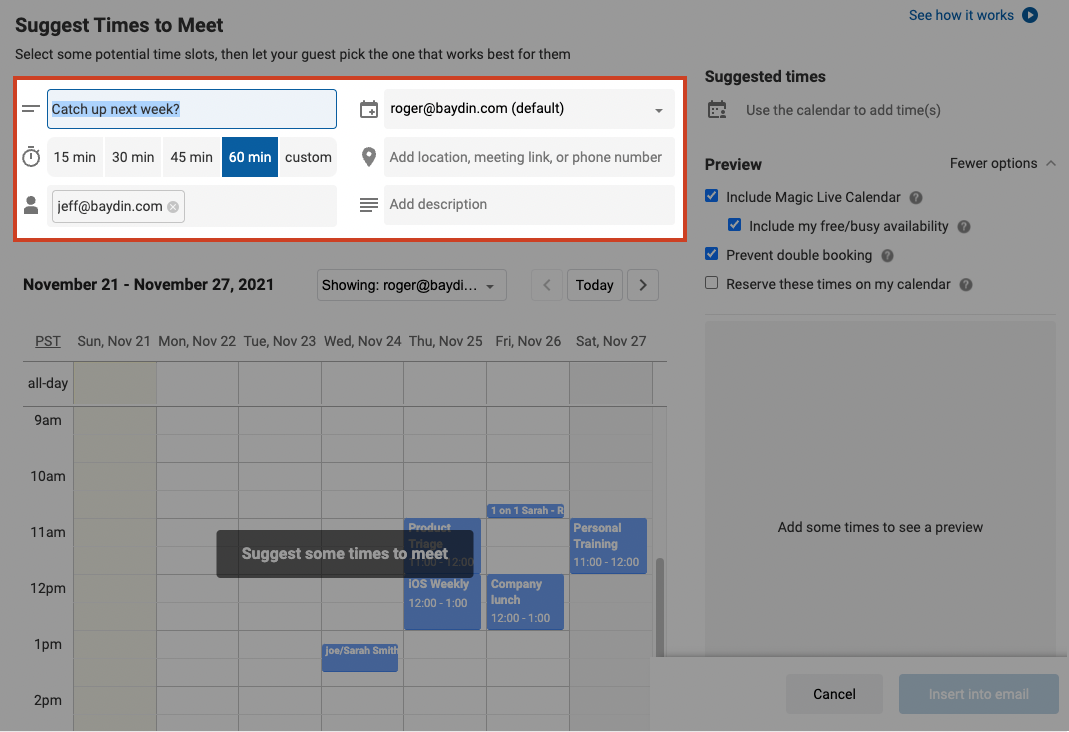Screen dimensions: 1069x732
Task: Click help icon next to Prevent double booking
Action: 888,256
